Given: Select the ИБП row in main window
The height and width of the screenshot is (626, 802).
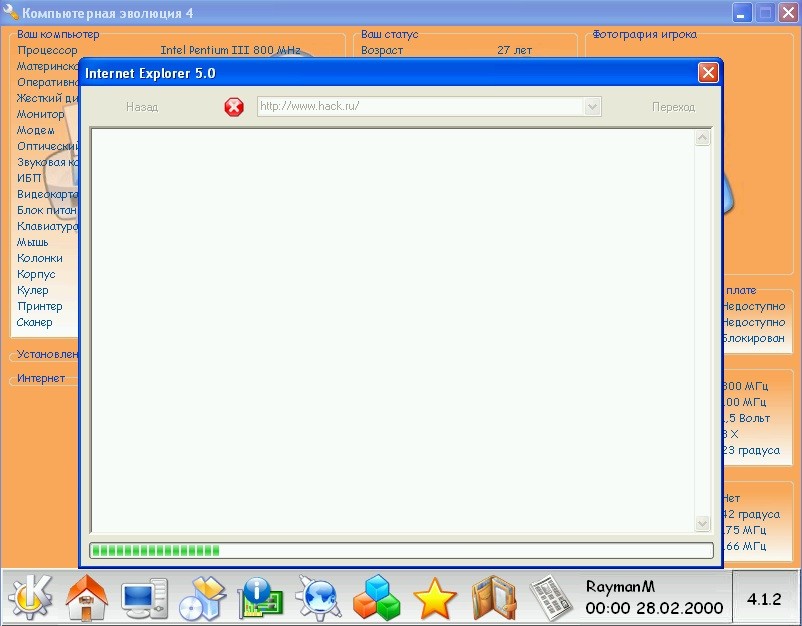Looking at the screenshot, I should (29, 178).
